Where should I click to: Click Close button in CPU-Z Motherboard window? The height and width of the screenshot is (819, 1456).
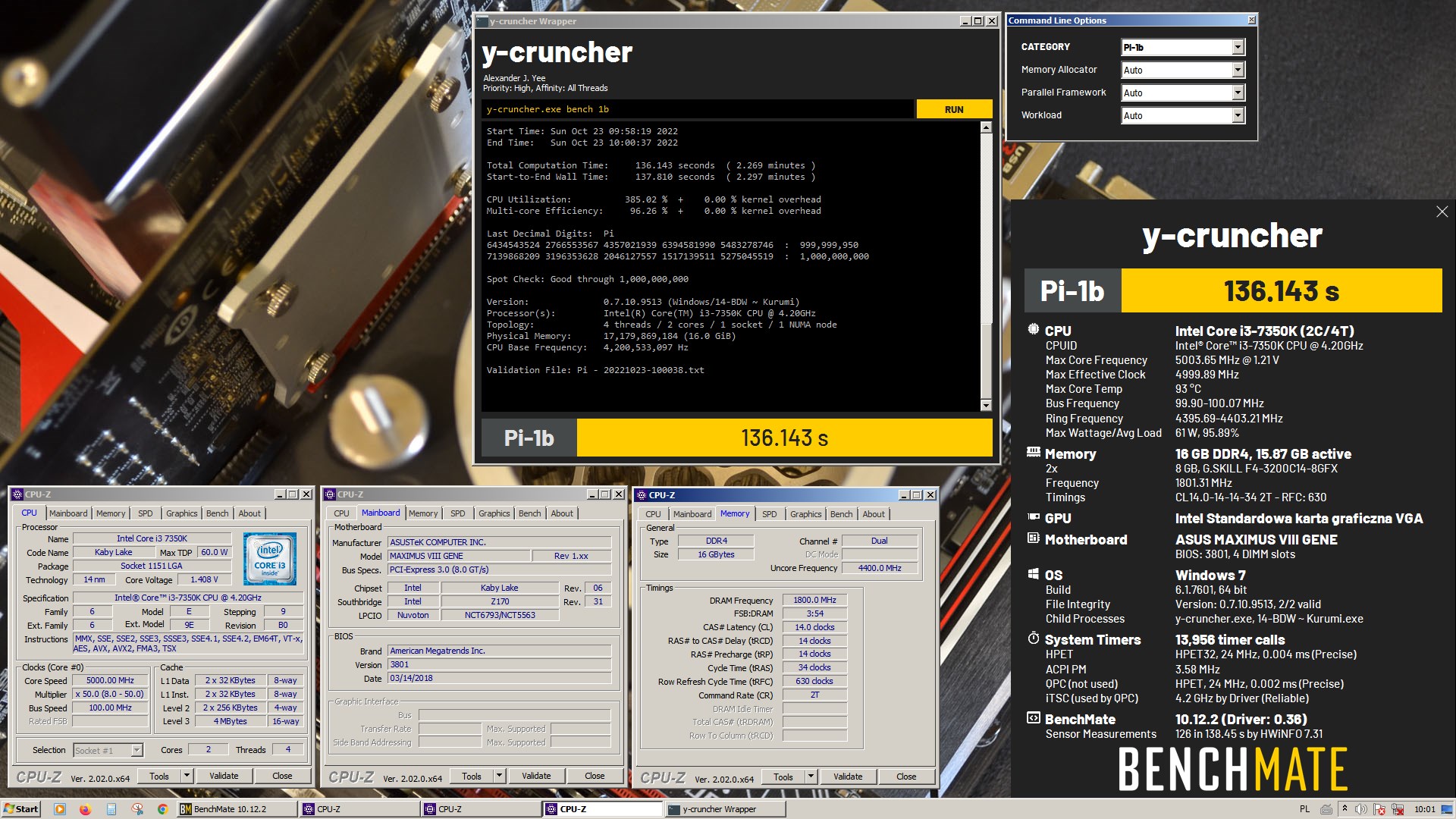coord(595,776)
